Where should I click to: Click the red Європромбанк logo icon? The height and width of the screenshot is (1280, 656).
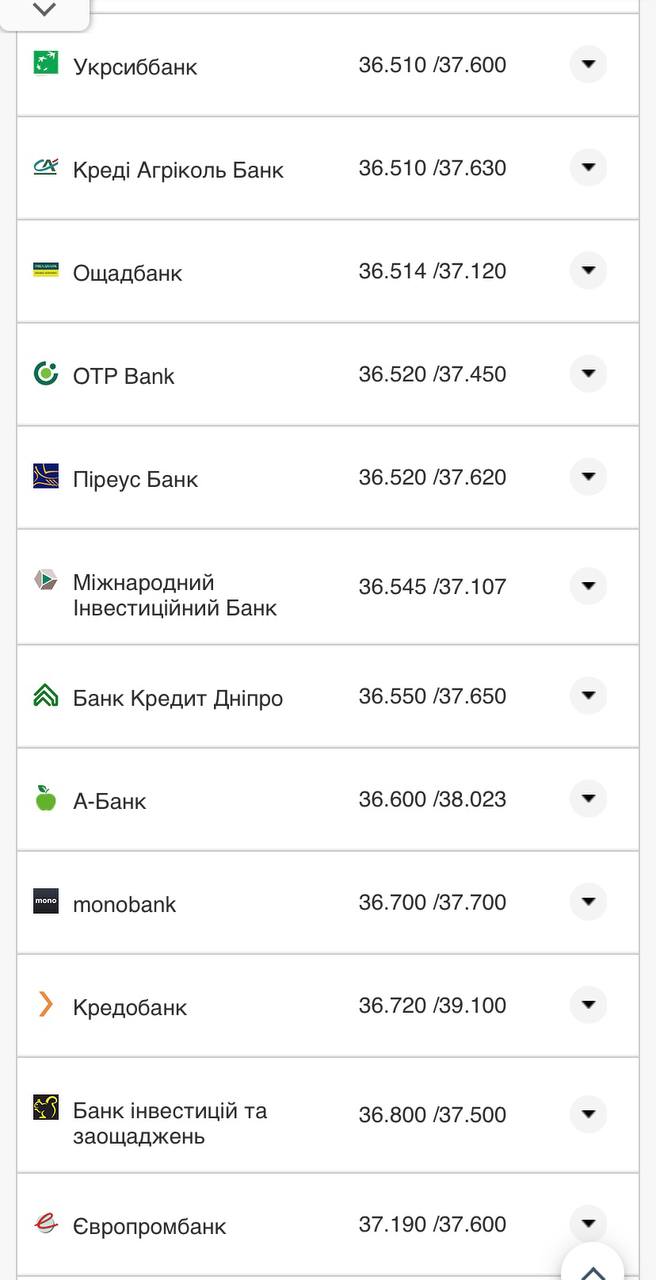[x=45, y=1222]
